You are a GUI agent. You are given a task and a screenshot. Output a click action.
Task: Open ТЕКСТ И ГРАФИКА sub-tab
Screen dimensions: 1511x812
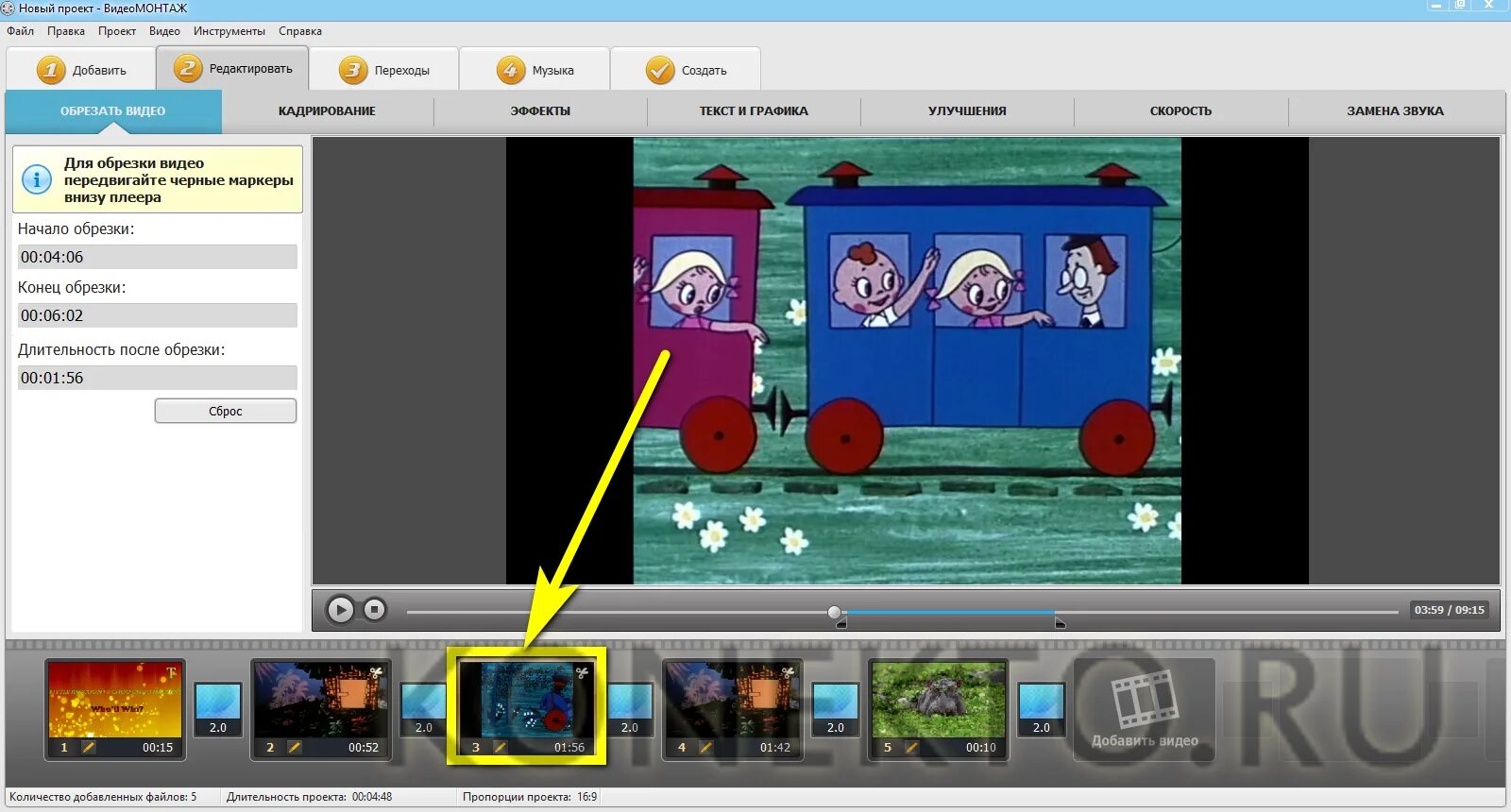tap(754, 111)
